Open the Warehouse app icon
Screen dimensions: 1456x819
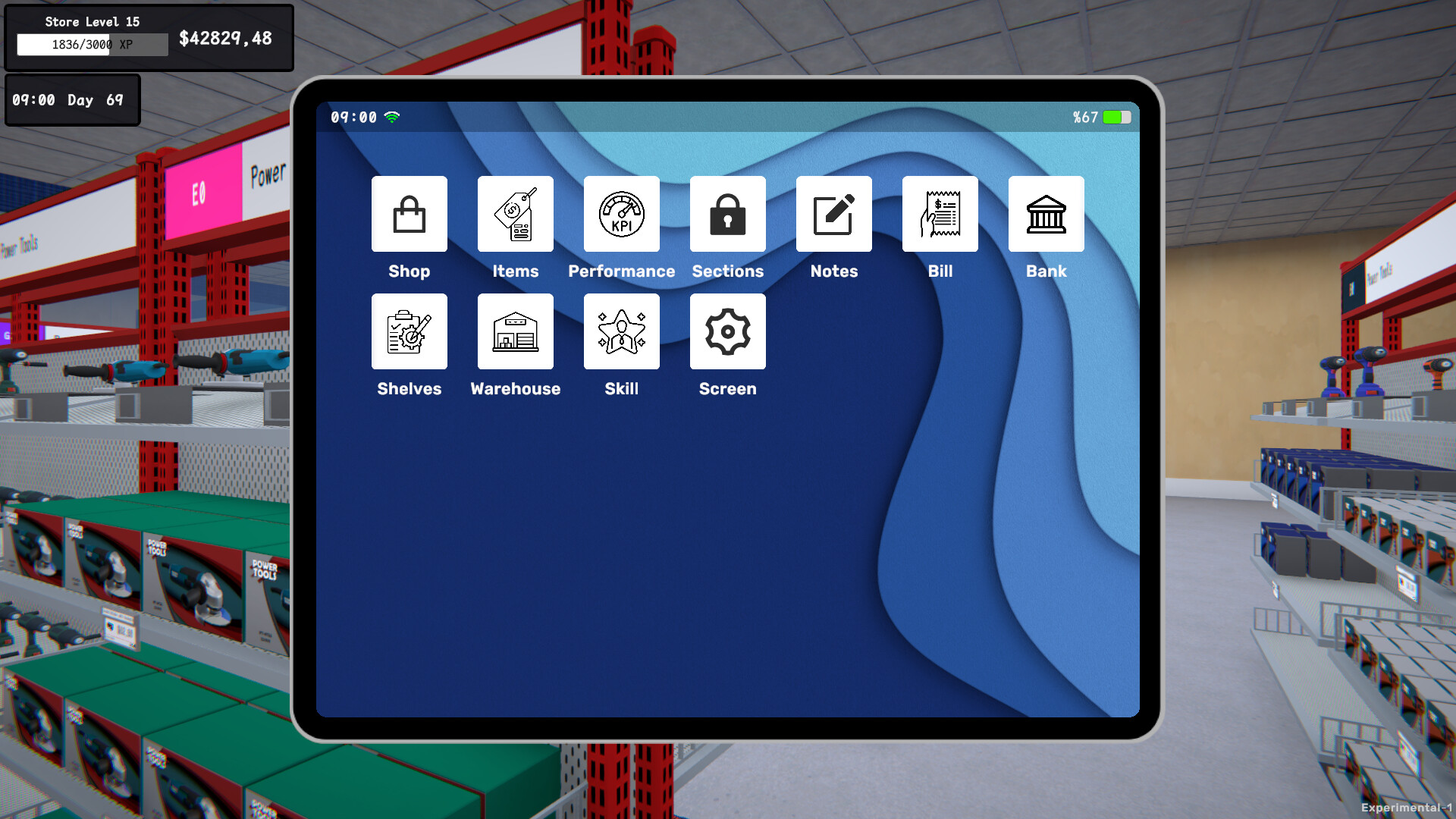515,331
